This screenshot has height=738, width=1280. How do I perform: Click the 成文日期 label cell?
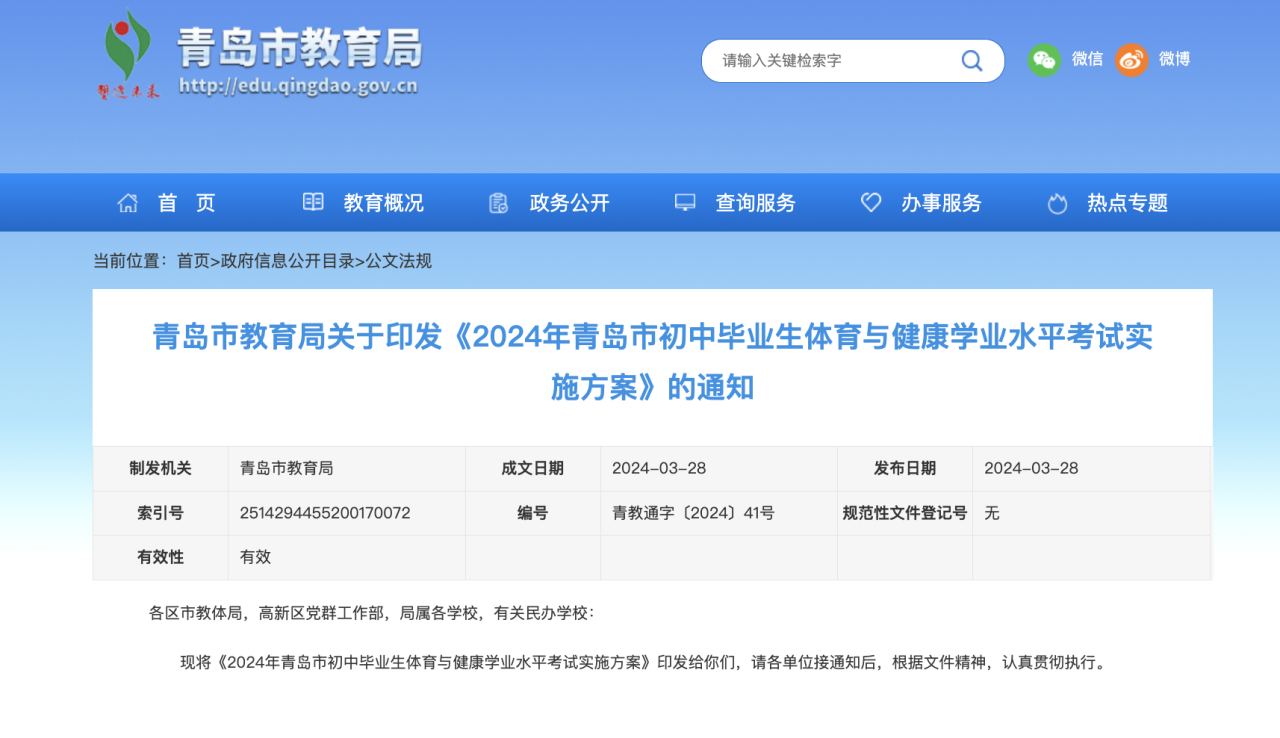[x=533, y=468]
